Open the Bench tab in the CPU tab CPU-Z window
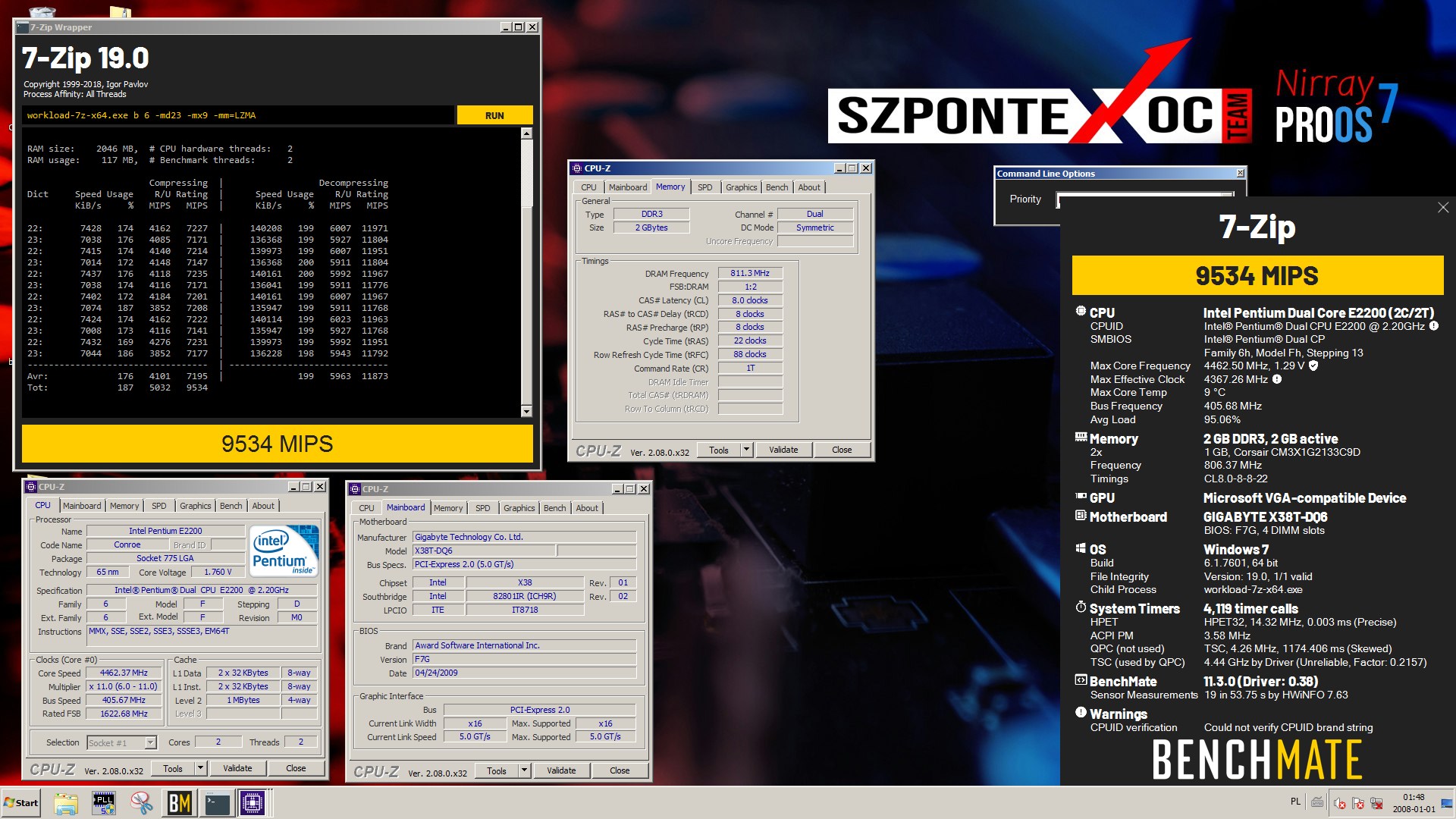Viewport: 1456px width, 819px height. click(231, 506)
